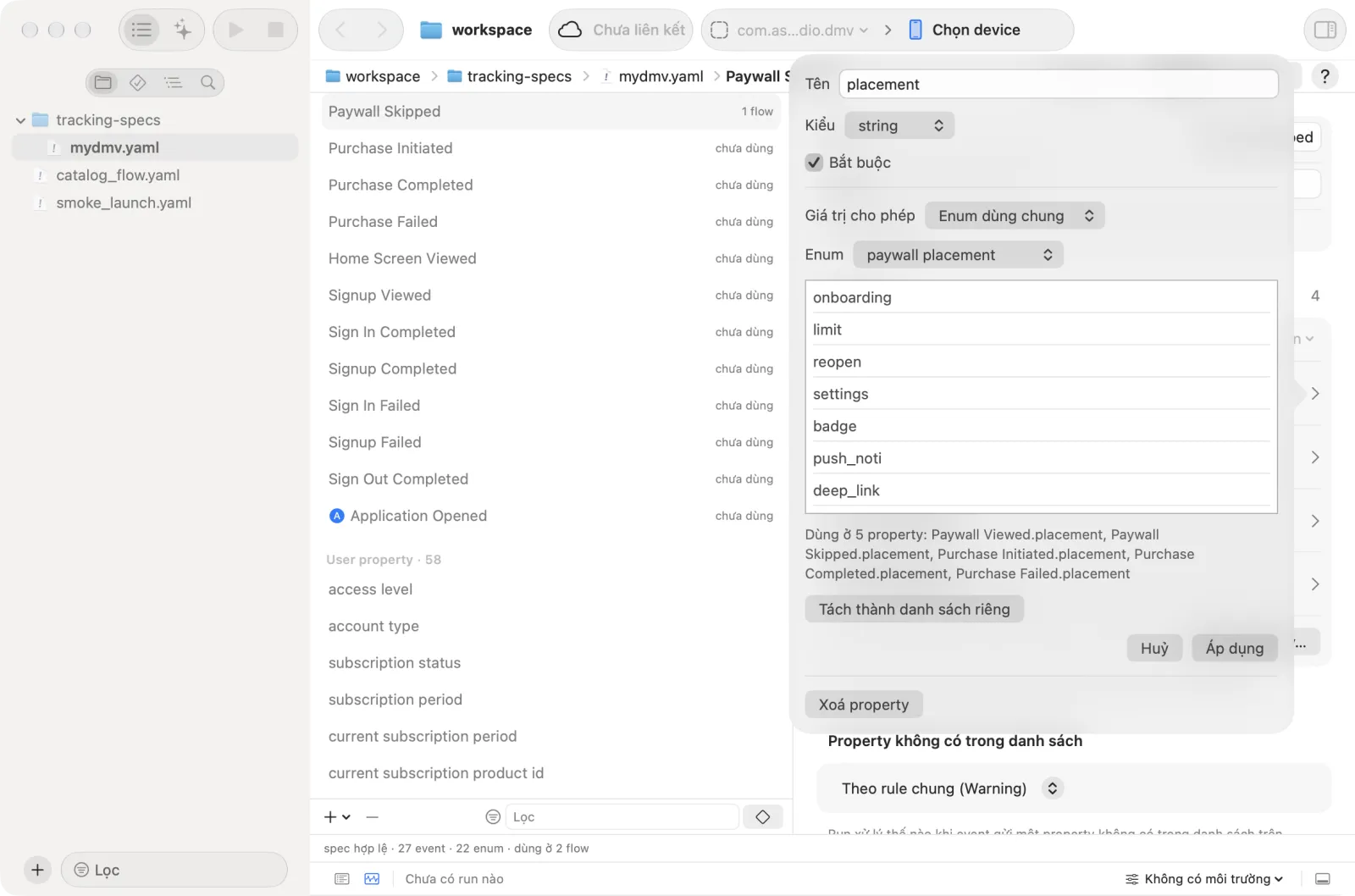
Task: Open the Giá trị cho phép dropdown
Action: point(1015,216)
